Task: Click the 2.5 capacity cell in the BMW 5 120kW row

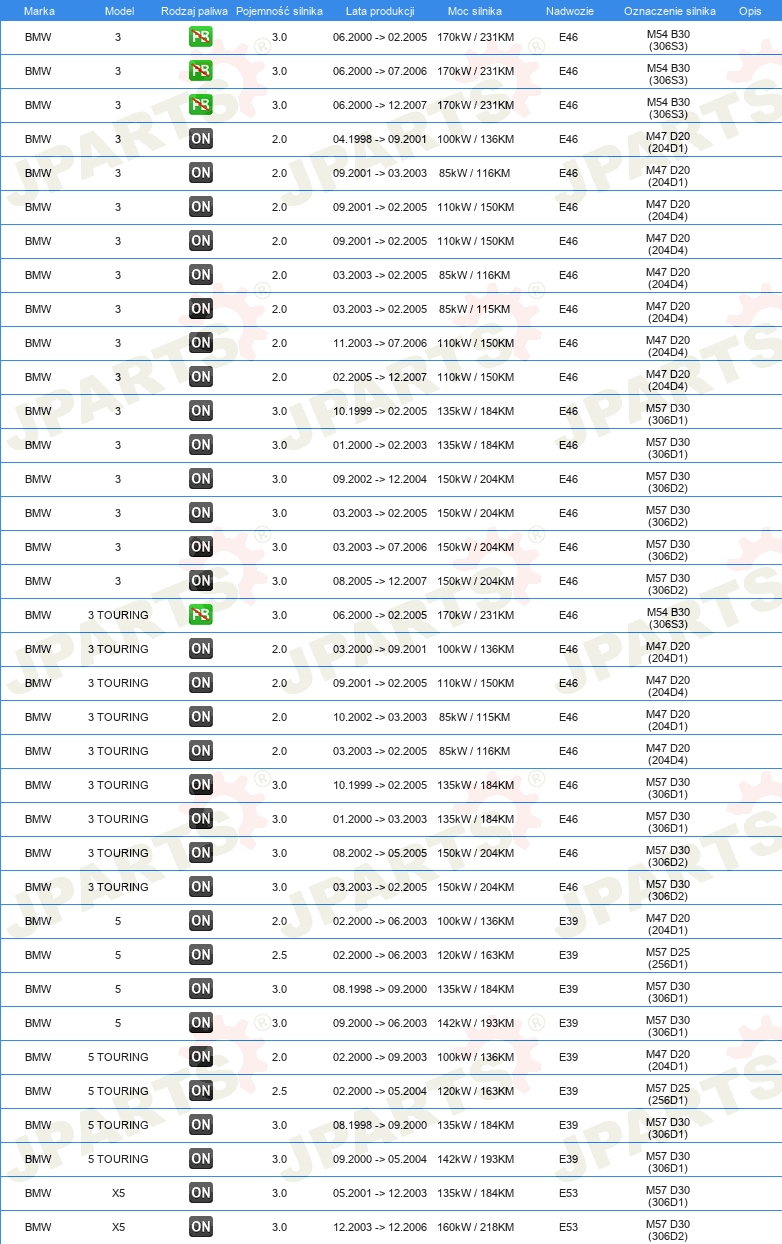Action: click(279, 955)
